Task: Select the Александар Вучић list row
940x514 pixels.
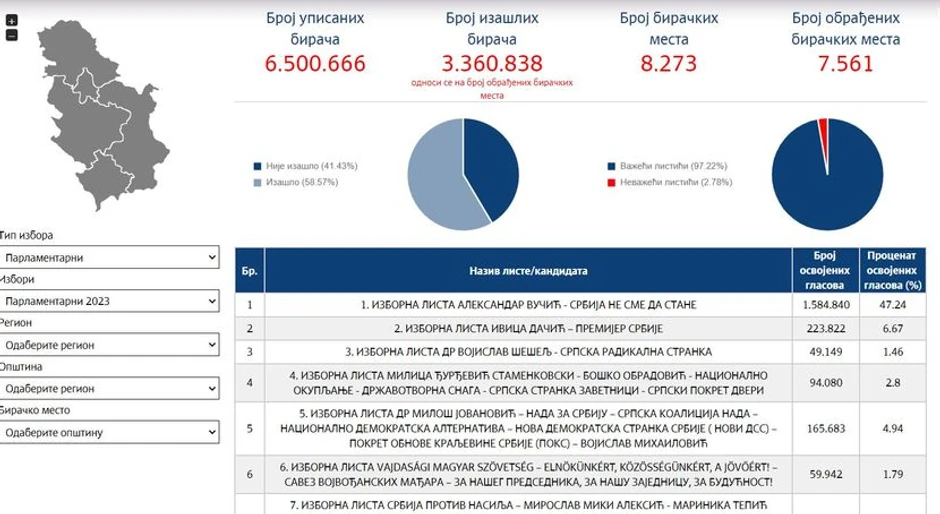Action: coord(580,305)
